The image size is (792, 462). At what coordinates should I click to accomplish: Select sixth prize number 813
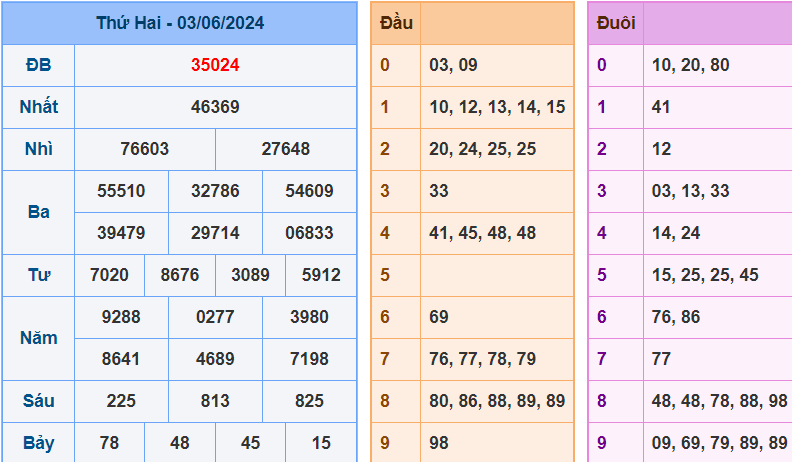pyautogui.click(x=215, y=400)
